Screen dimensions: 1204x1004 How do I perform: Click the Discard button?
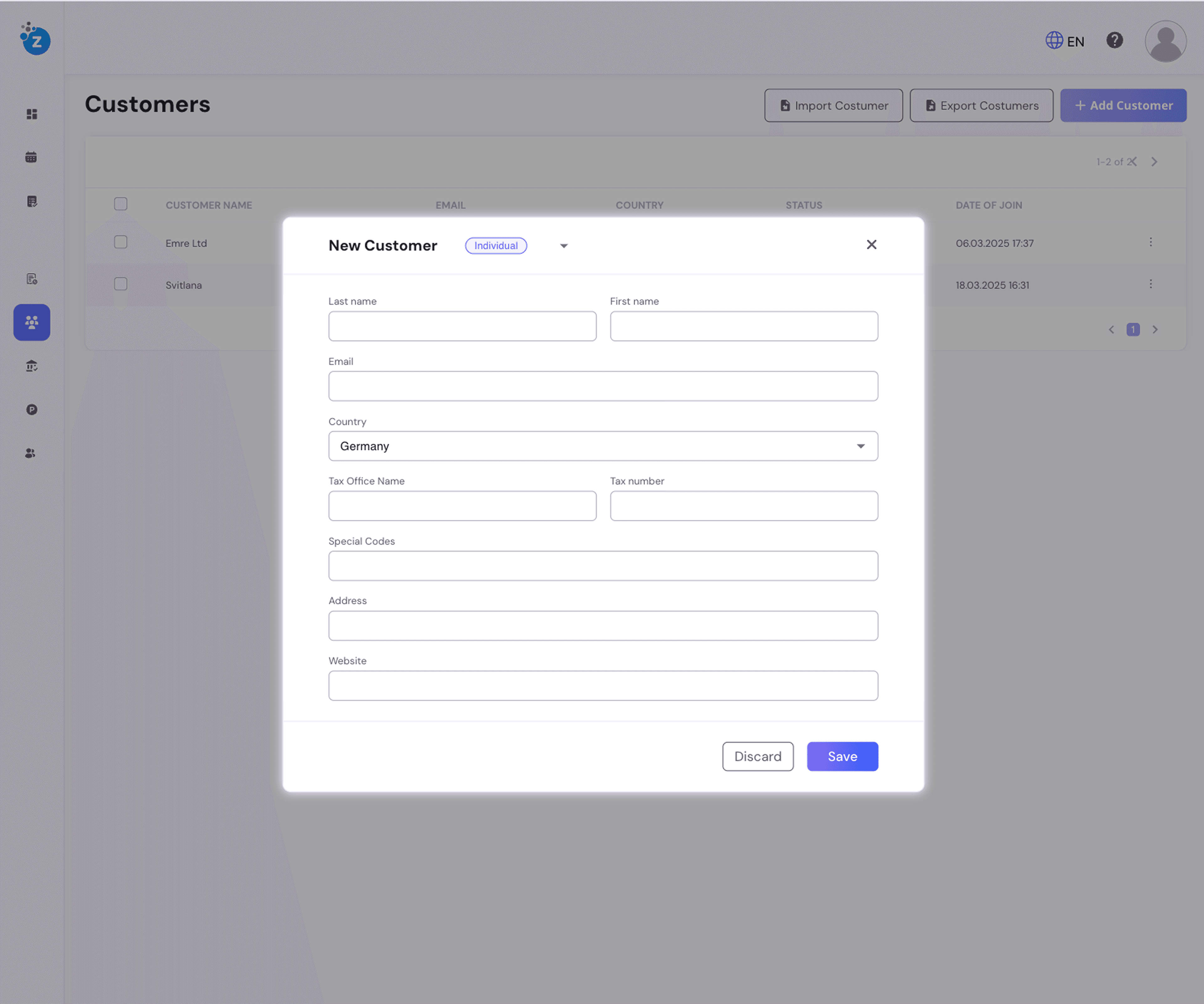coord(758,756)
